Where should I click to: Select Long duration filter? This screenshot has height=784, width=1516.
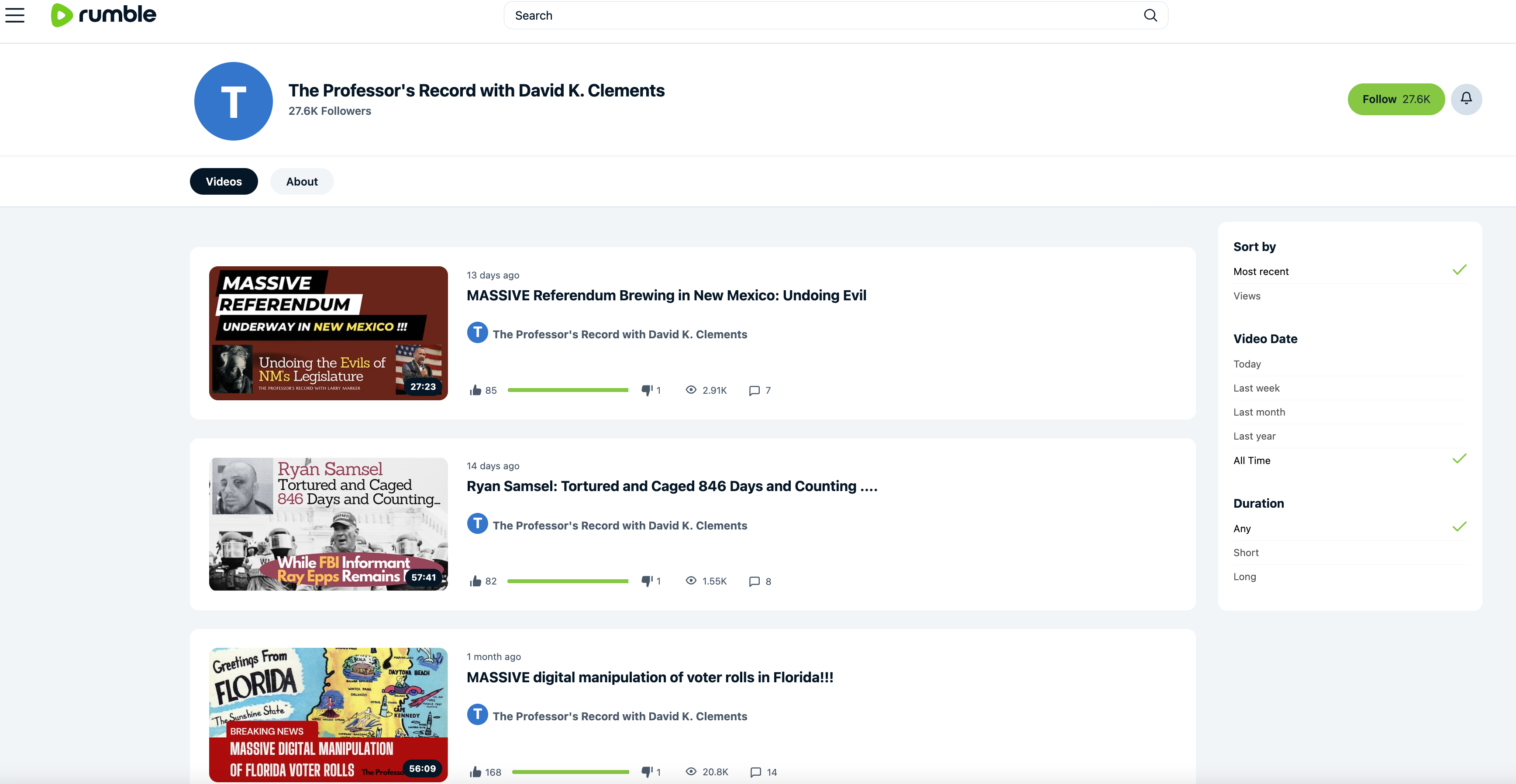[x=1244, y=577]
